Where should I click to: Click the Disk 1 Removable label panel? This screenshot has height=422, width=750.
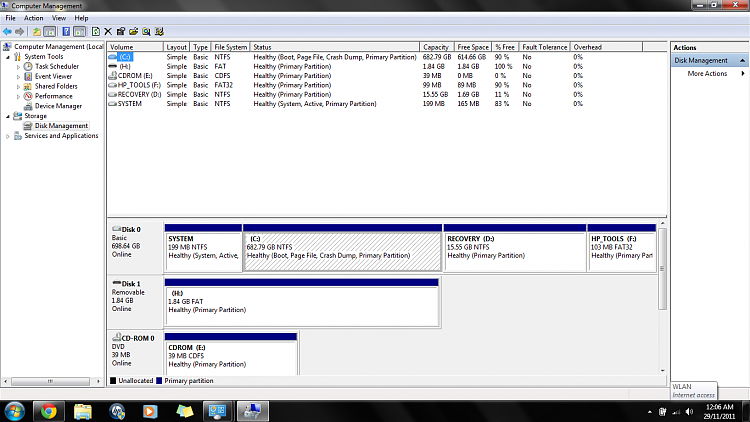tap(136, 302)
